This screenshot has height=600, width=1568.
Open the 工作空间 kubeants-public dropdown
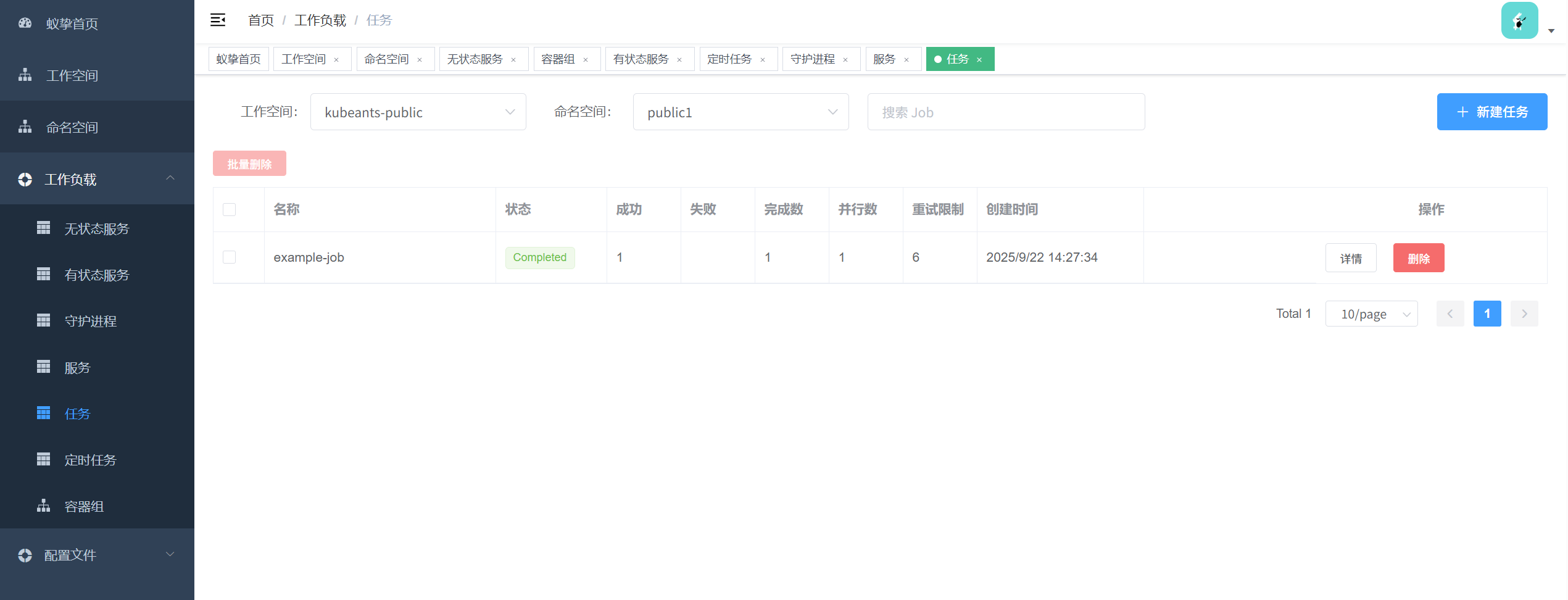pyautogui.click(x=418, y=112)
